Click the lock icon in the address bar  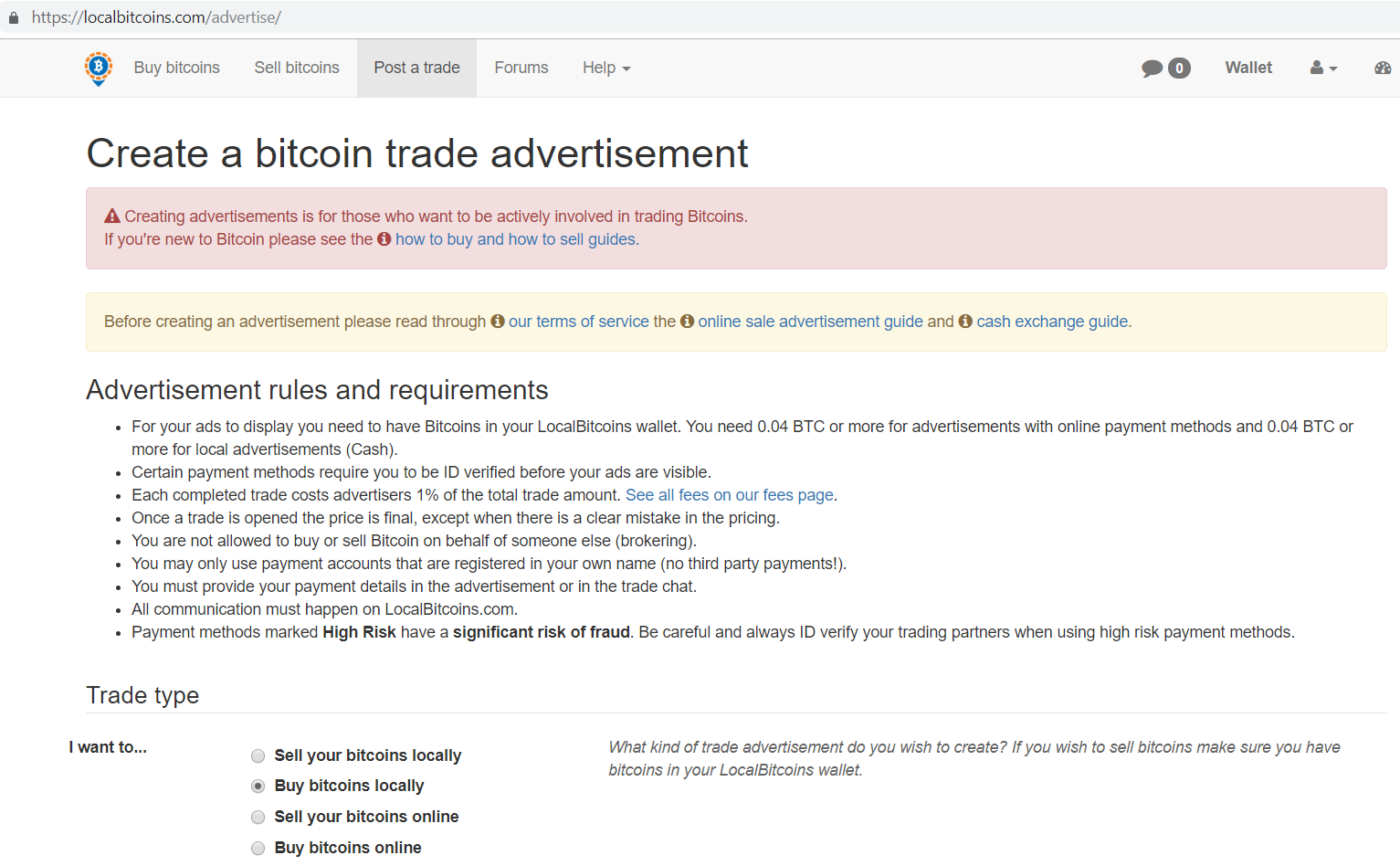click(14, 17)
